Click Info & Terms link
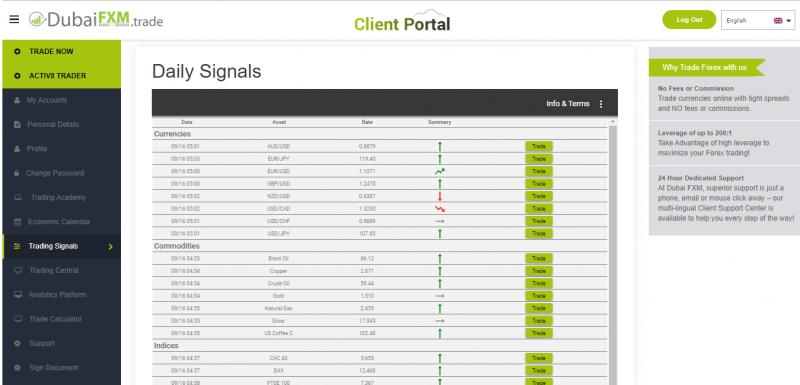Image resolution: width=800 pixels, height=385 pixels. click(x=568, y=104)
